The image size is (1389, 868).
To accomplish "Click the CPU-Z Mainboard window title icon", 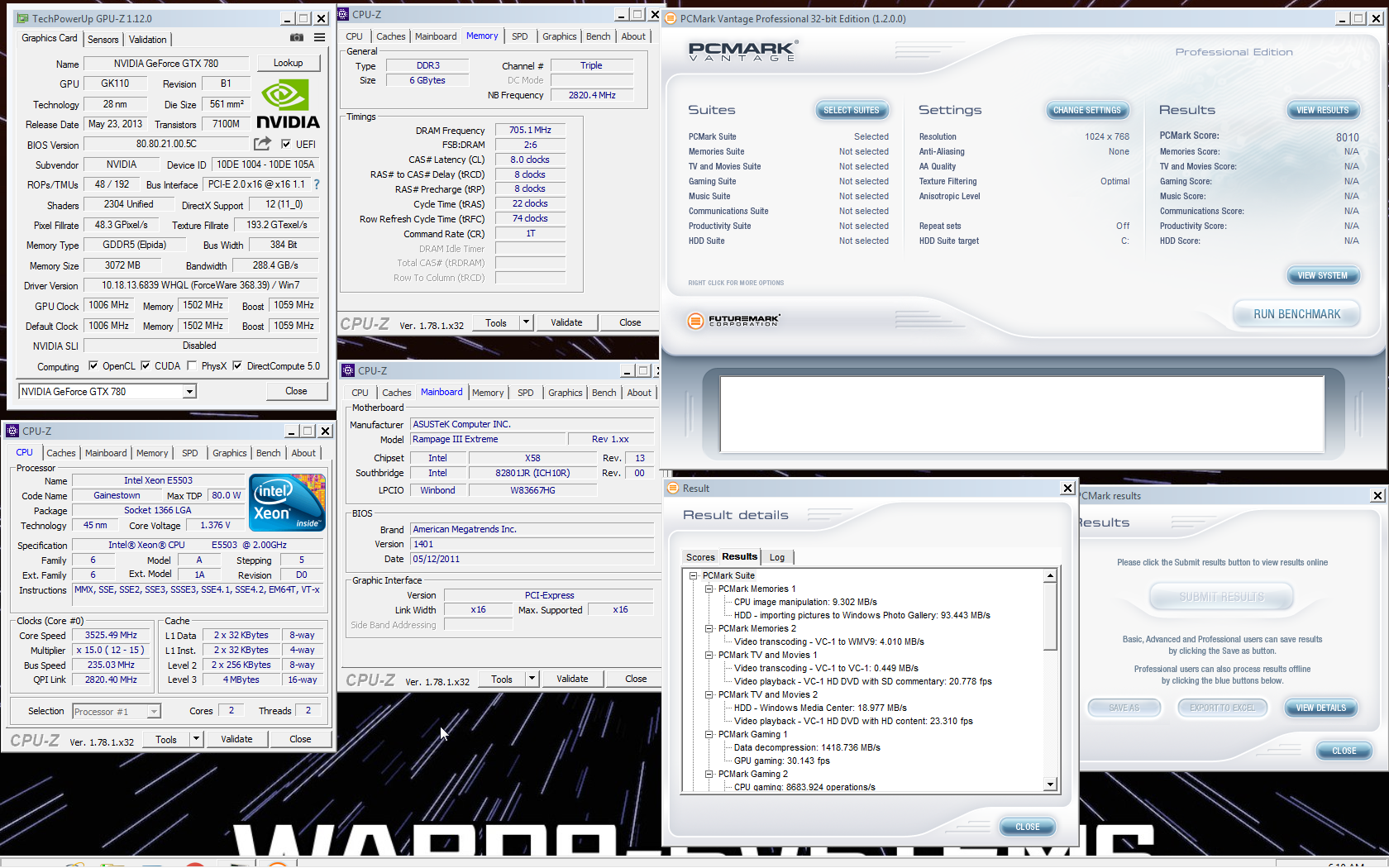I will [x=349, y=370].
